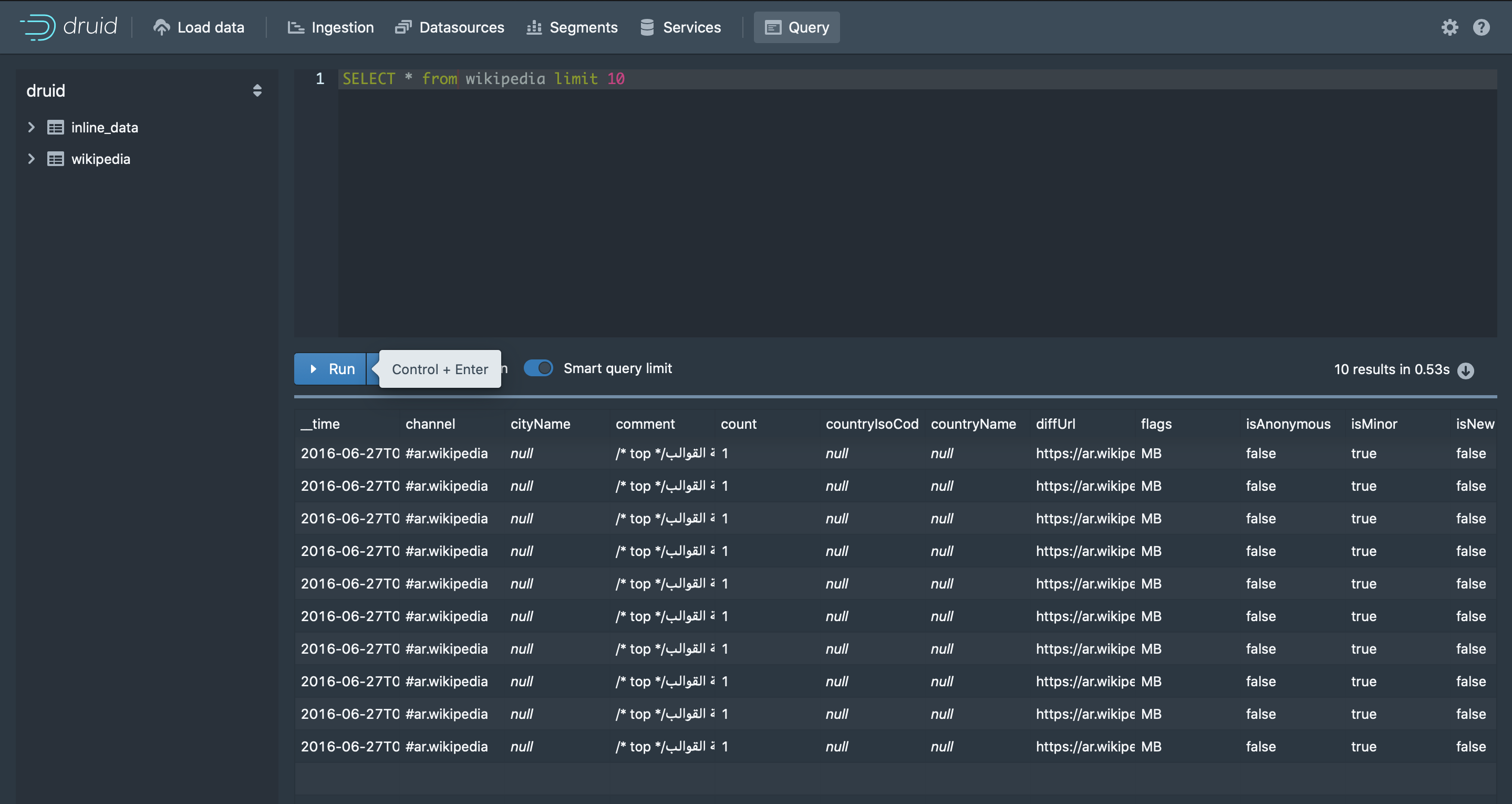
Task: Switch to the Query tab
Action: (796, 27)
